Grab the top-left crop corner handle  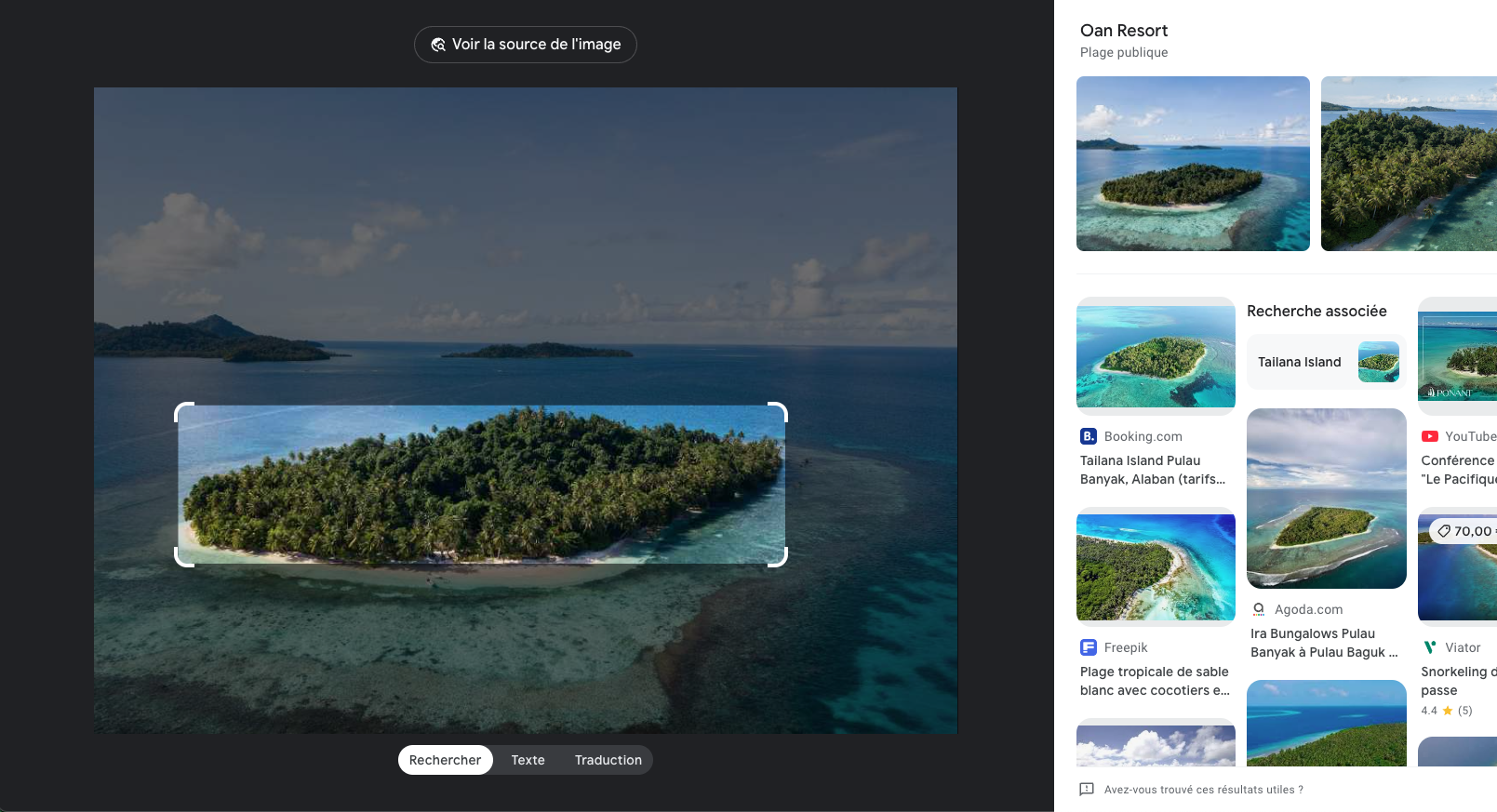(x=183, y=411)
